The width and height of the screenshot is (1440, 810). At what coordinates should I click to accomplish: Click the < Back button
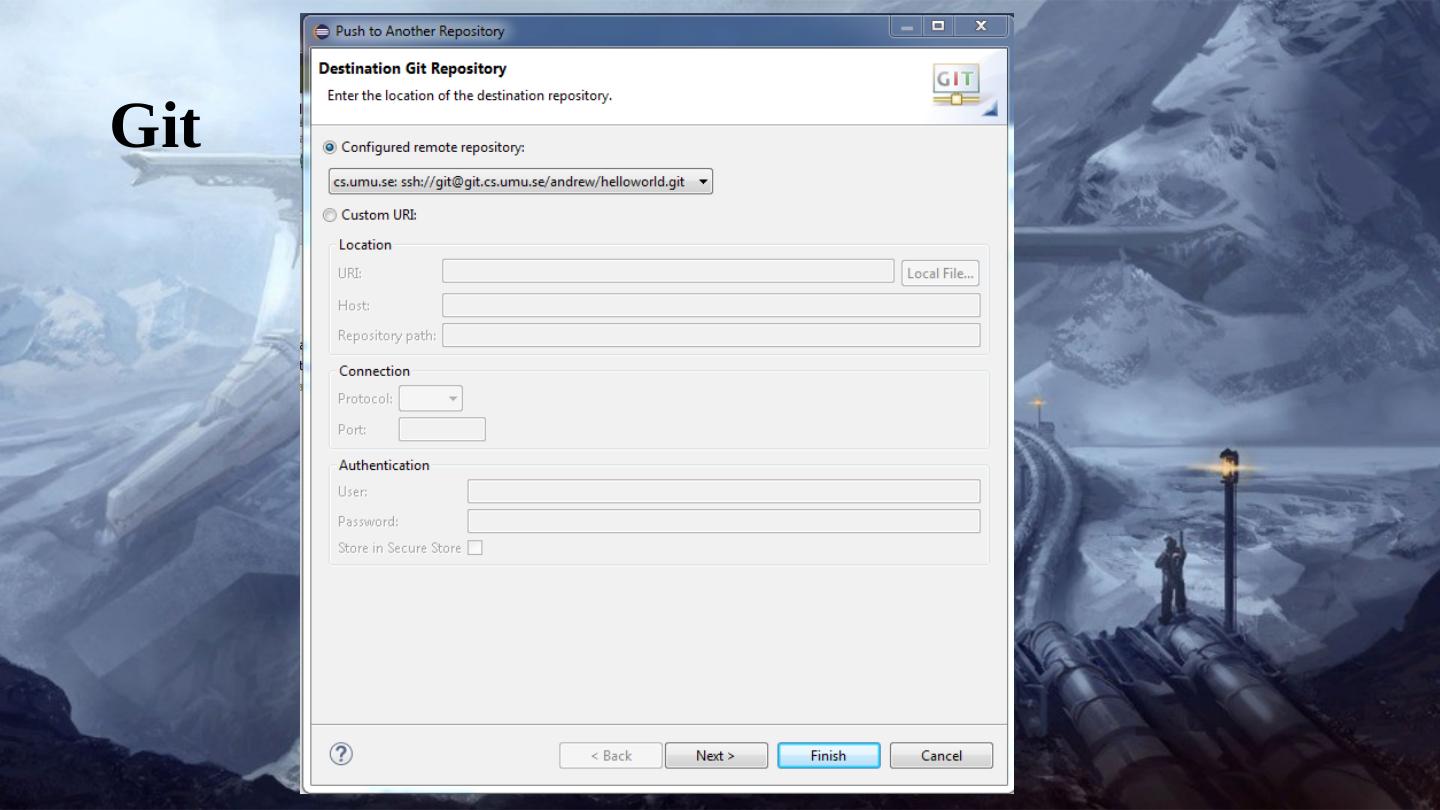click(x=610, y=756)
